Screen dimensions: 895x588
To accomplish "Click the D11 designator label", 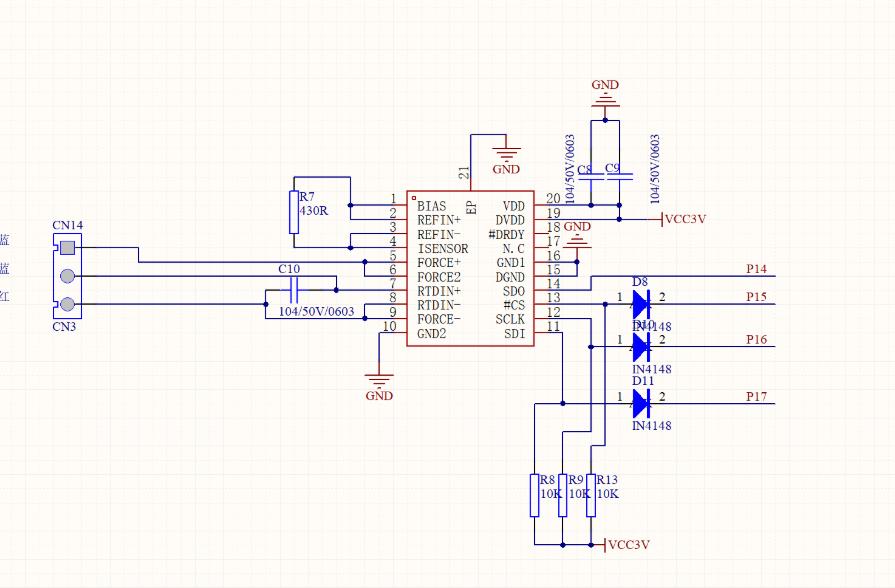I will [643, 381].
